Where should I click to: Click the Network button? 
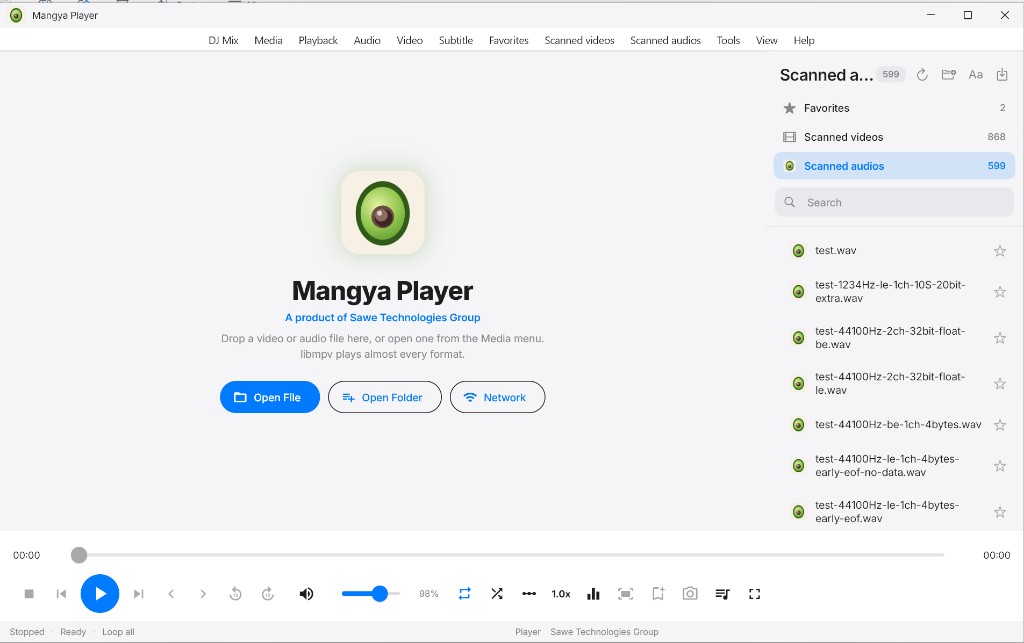point(498,397)
